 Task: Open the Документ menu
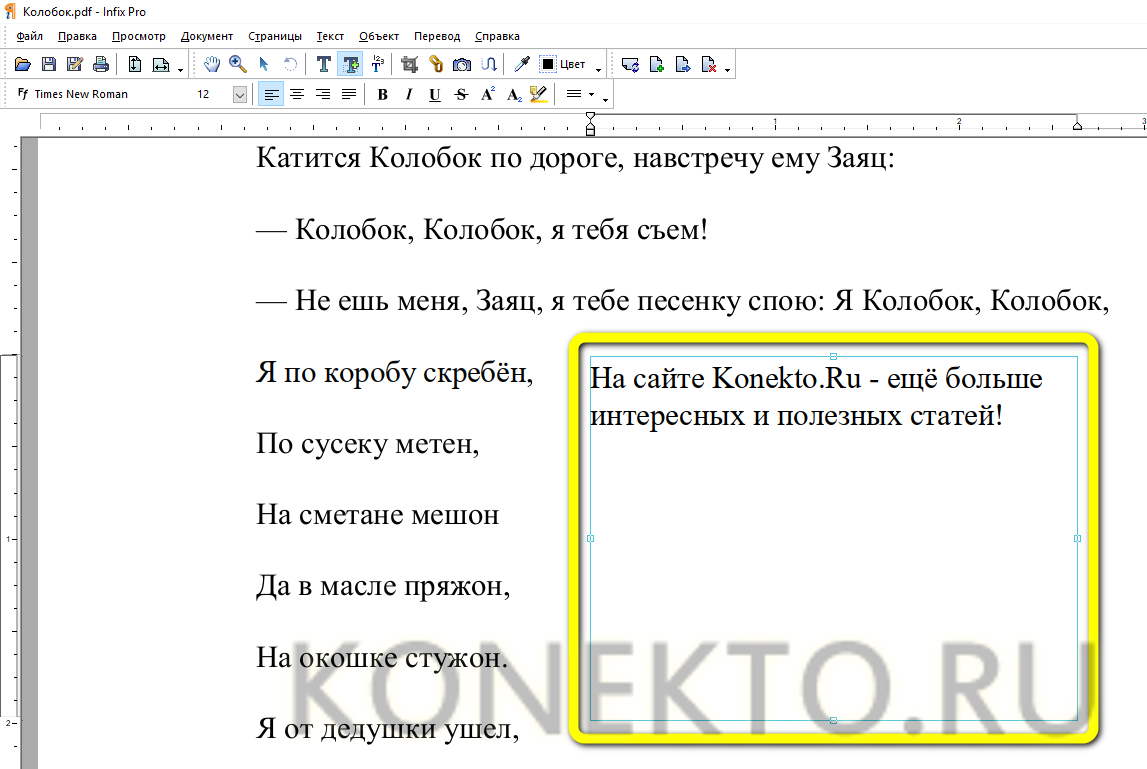[x=207, y=36]
